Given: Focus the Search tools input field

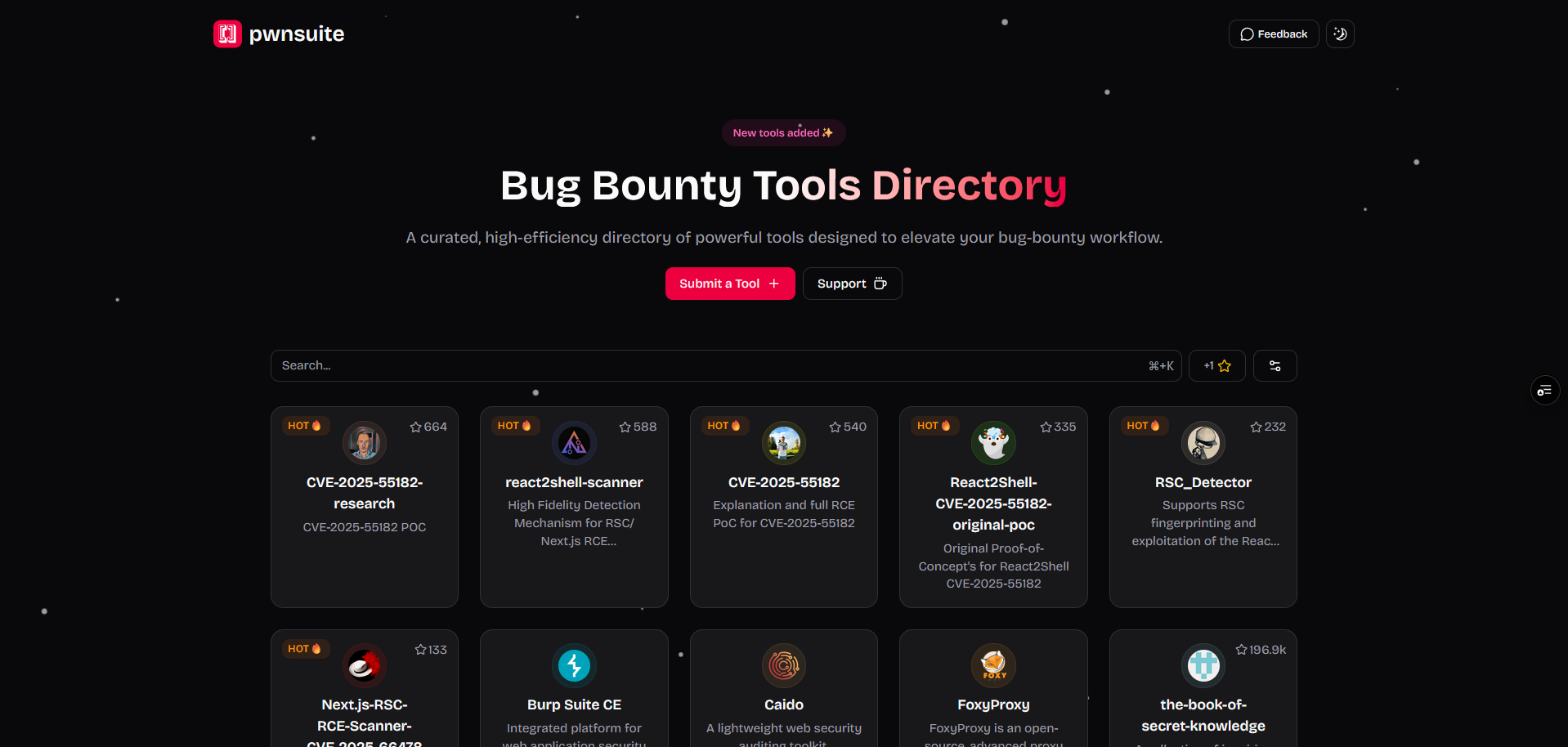Looking at the screenshot, I should pyautogui.click(x=726, y=365).
